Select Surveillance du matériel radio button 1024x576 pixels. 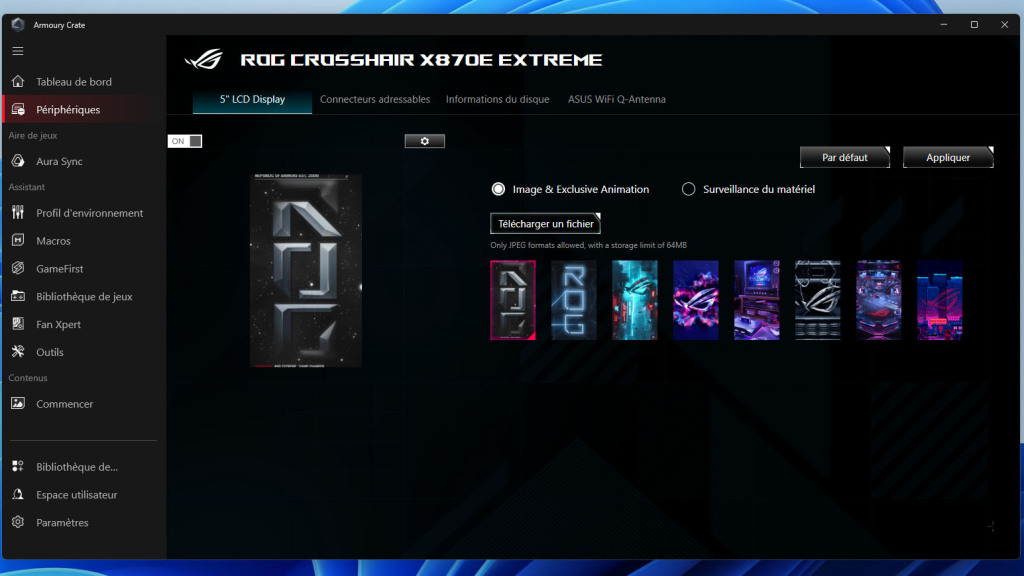click(x=688, y=189)
